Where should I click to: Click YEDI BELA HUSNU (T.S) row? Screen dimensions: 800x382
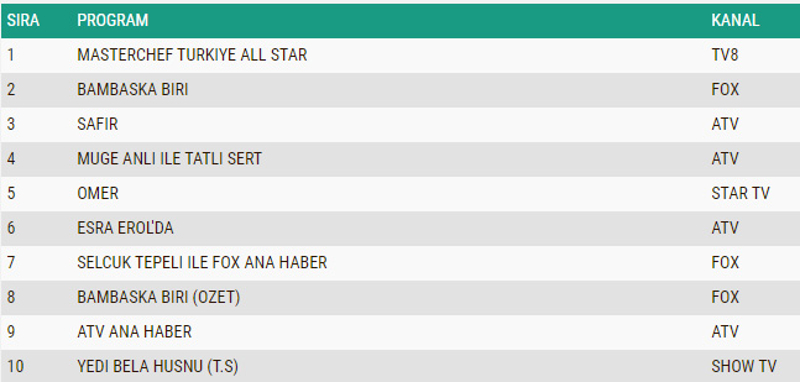coord(400,366)
